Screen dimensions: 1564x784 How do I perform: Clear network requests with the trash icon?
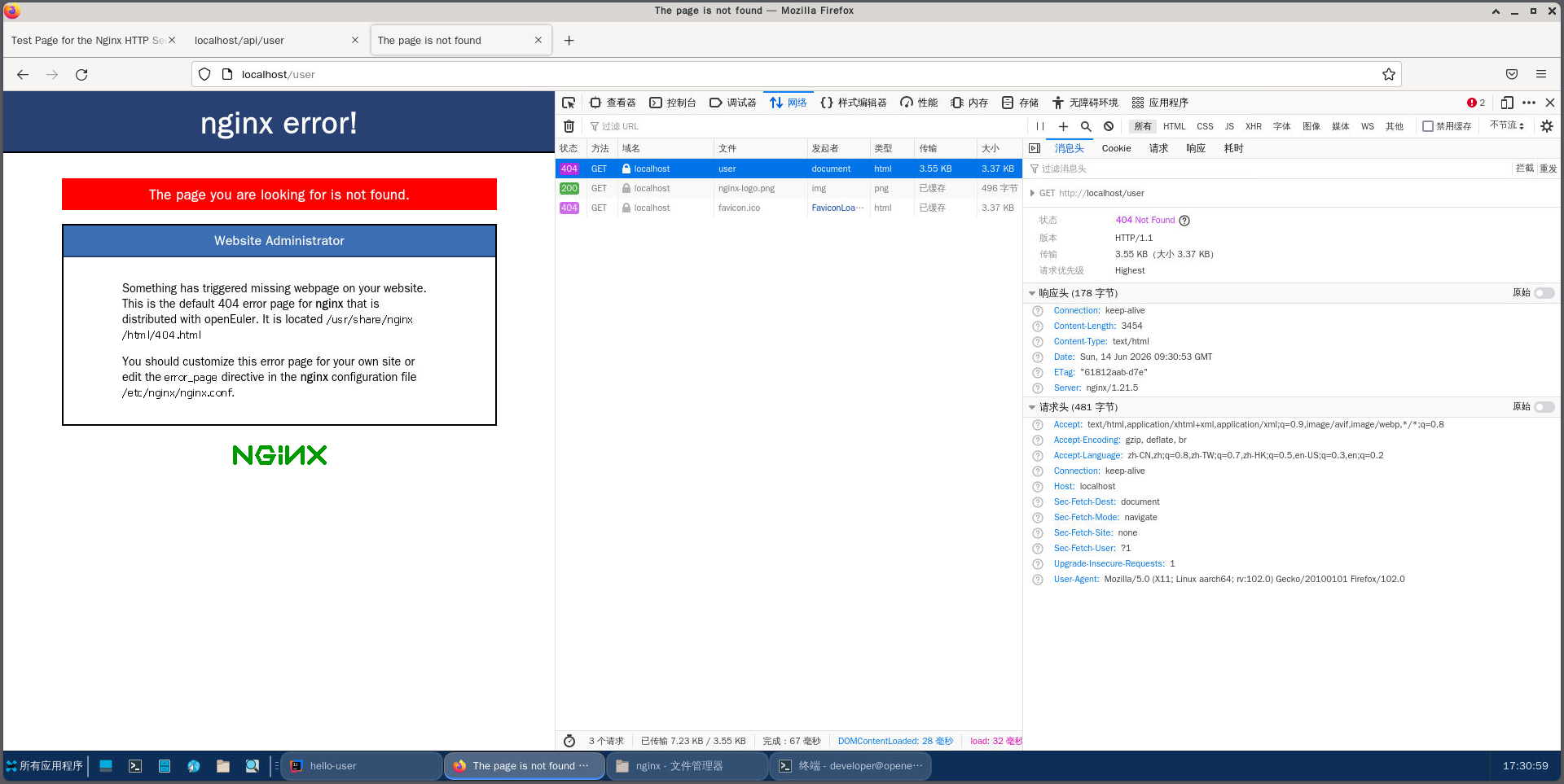(569, 126)
